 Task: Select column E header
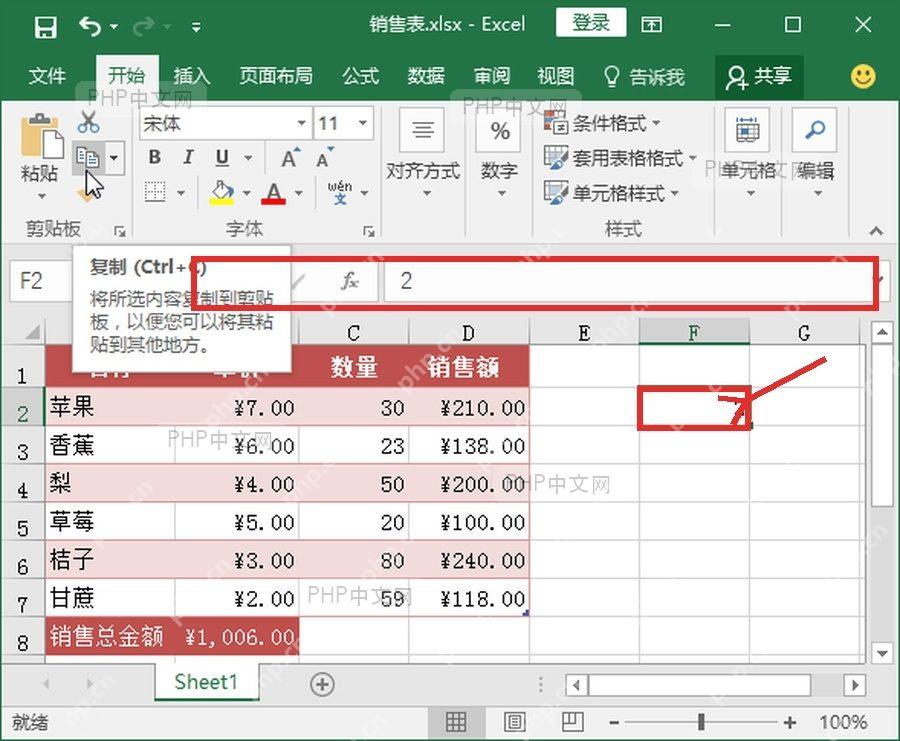[x=584, y=332]
